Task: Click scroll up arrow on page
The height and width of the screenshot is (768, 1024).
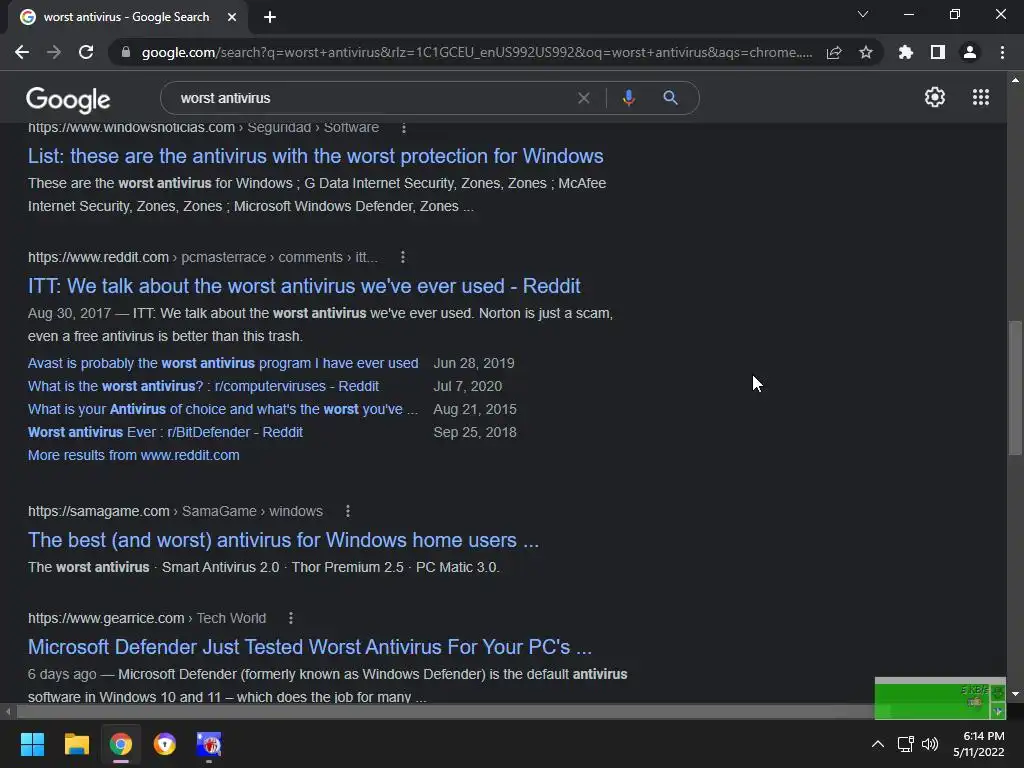Action: [x=1015, y=80]
